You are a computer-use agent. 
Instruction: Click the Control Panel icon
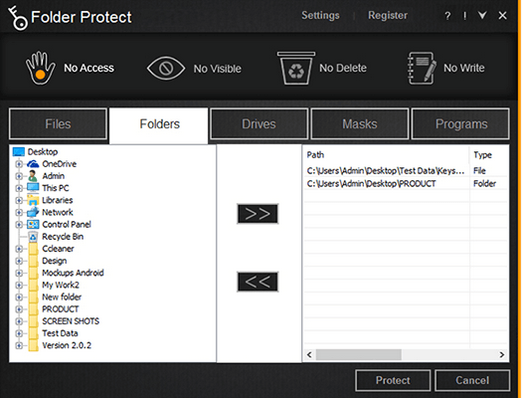[x=33, y=224]
